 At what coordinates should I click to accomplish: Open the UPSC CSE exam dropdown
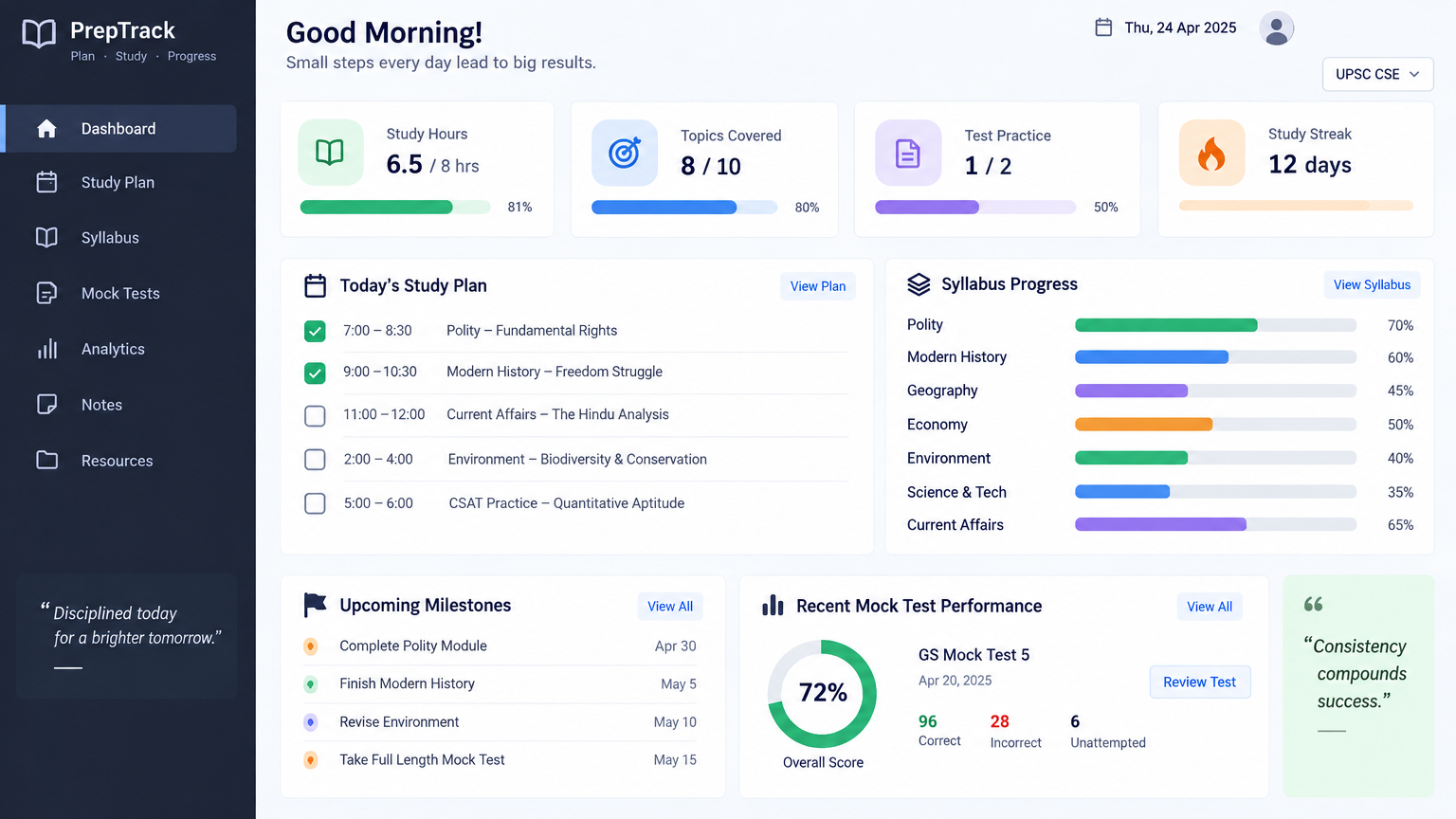1377,74
